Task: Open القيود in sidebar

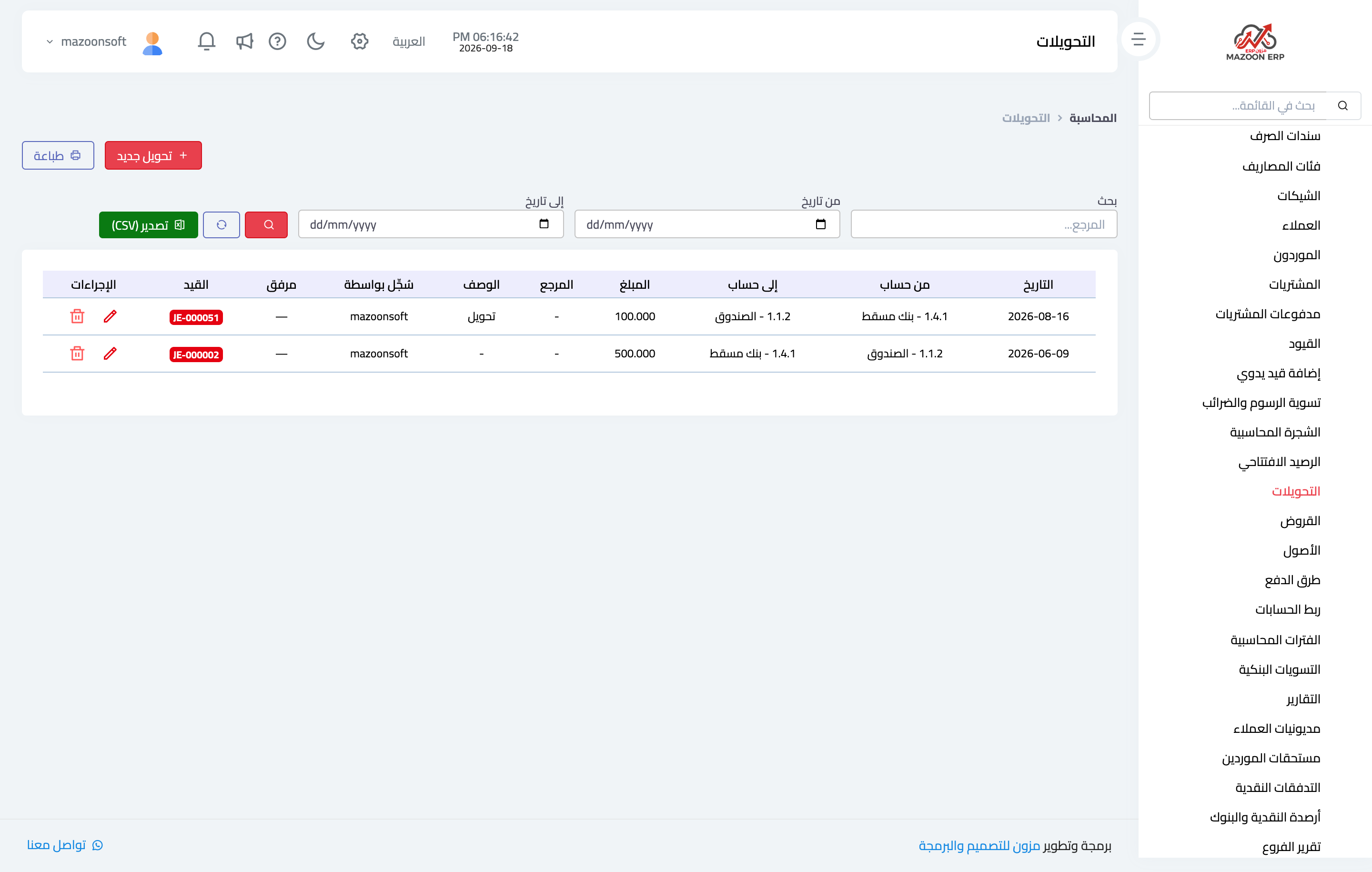Action: tap(1304, 344)
